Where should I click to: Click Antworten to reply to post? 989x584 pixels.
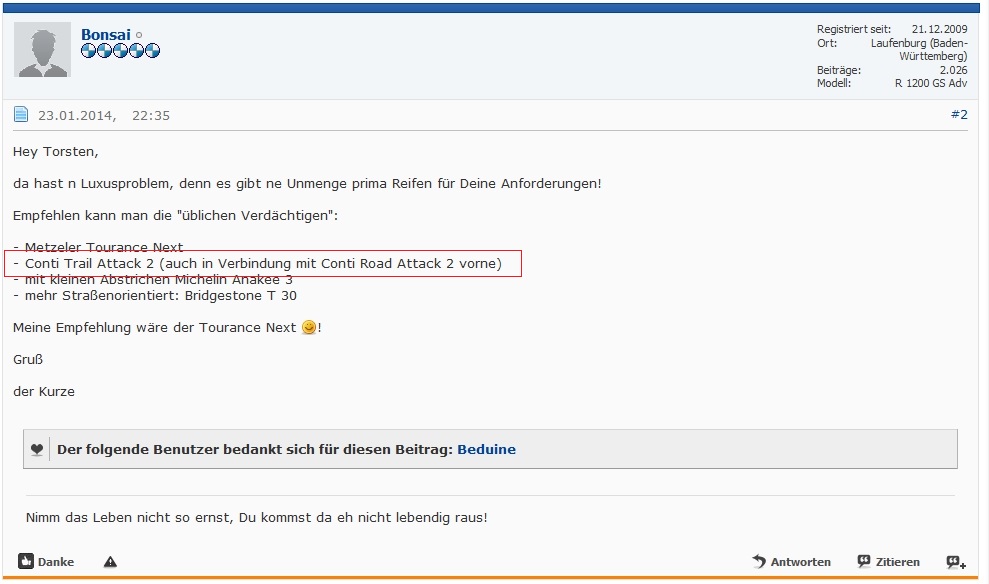(x=791, y=562)
